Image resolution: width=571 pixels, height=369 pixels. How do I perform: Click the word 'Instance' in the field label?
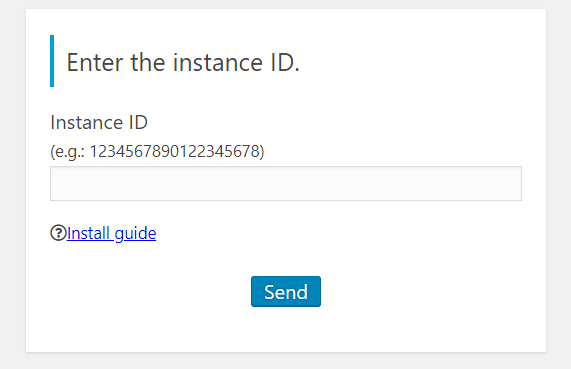pos(86,122)
